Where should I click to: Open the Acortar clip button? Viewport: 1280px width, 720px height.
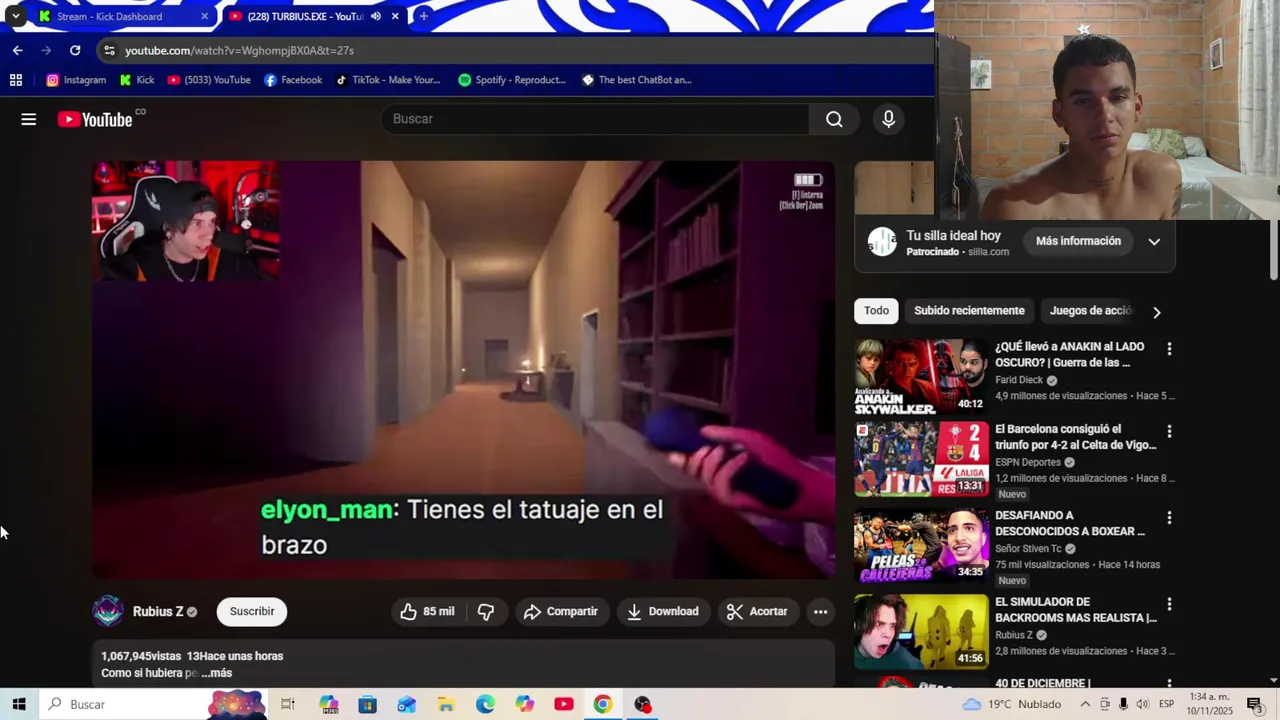pyautogui.click(x=757, y=611)
